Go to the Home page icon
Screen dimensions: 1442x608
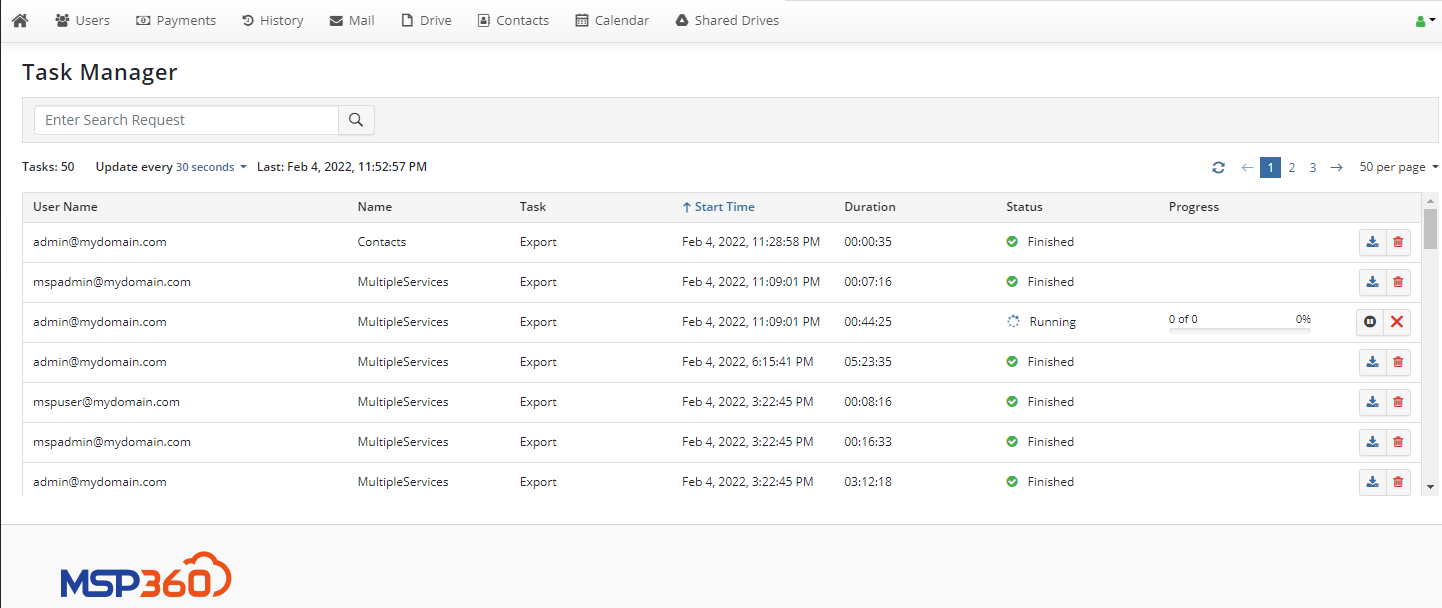tap(20, 20)
